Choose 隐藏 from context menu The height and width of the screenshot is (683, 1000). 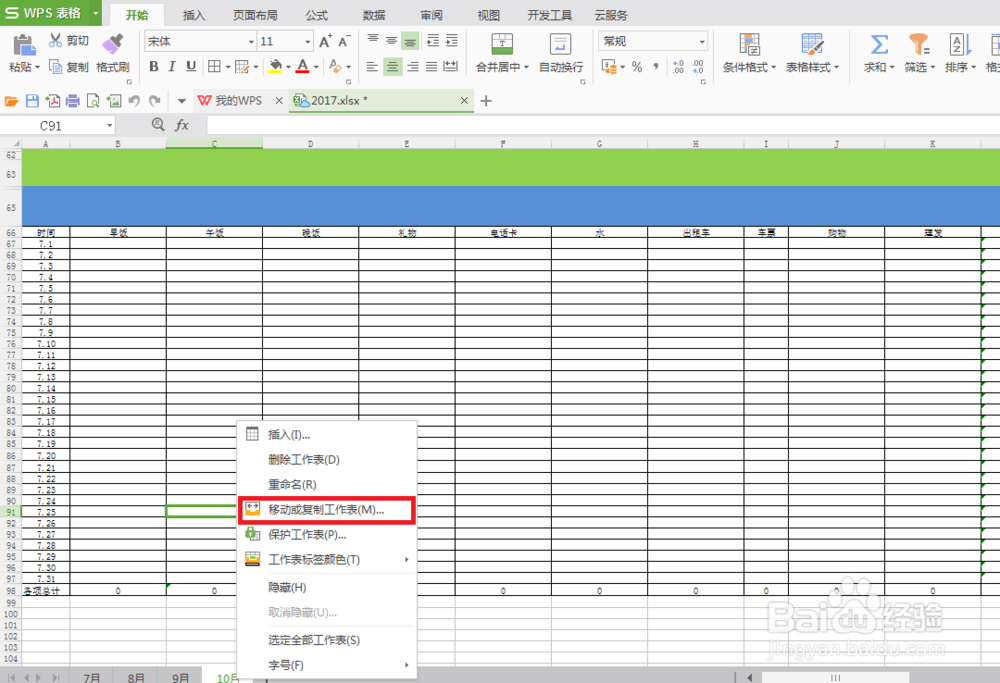[x=327, y=587]
